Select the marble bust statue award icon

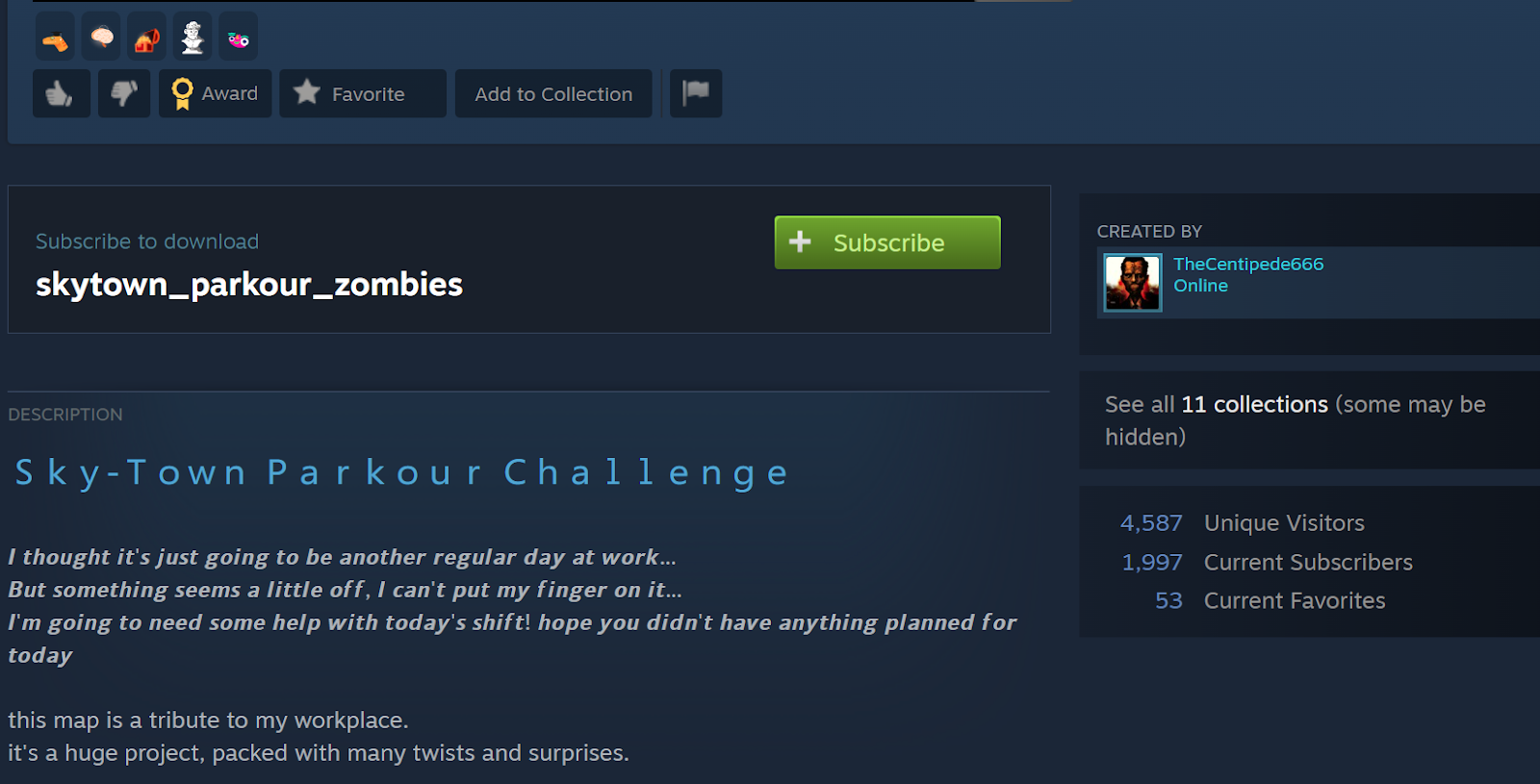point(192,38)
